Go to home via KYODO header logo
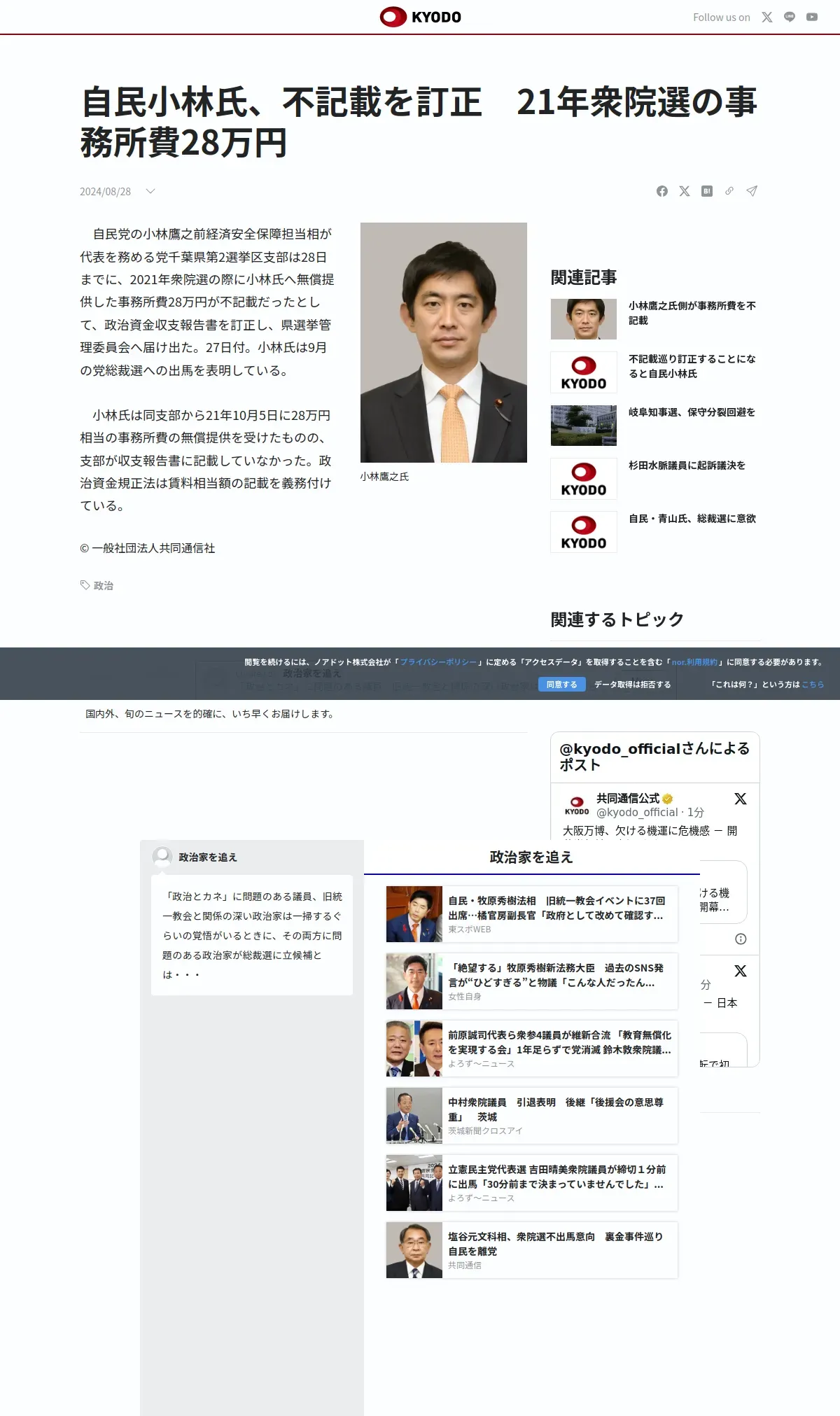The width and height of the screenshot is (840, 1416). point(421,17)
